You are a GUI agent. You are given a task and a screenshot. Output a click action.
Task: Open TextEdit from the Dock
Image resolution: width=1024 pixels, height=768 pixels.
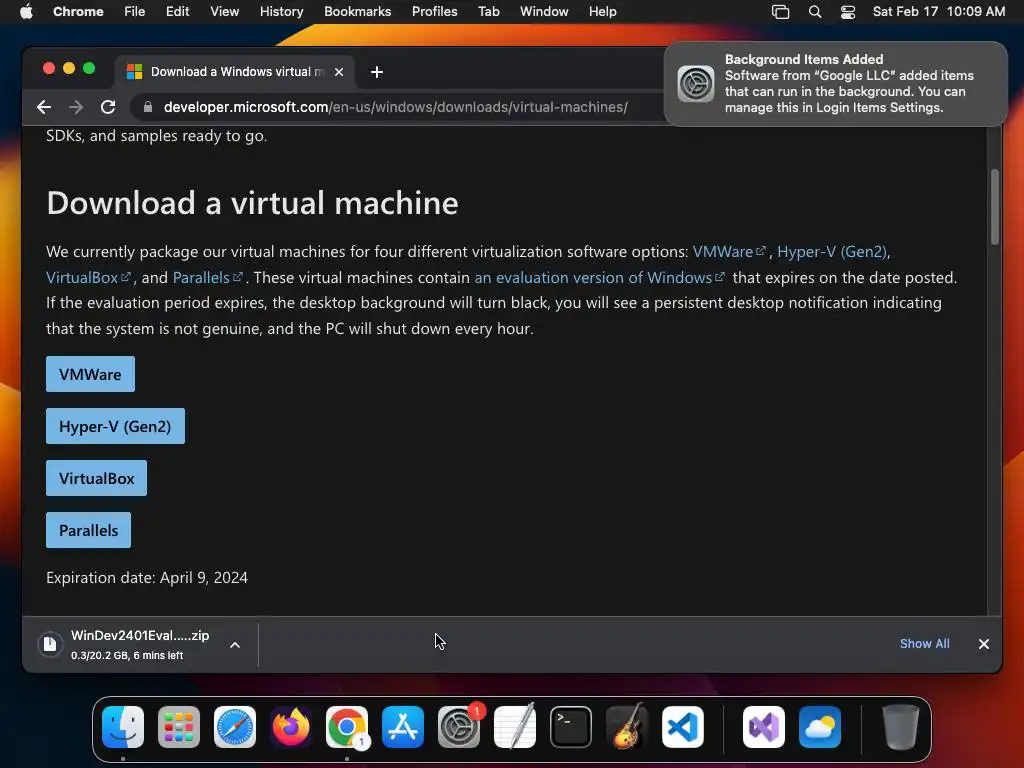click(515, 727)
